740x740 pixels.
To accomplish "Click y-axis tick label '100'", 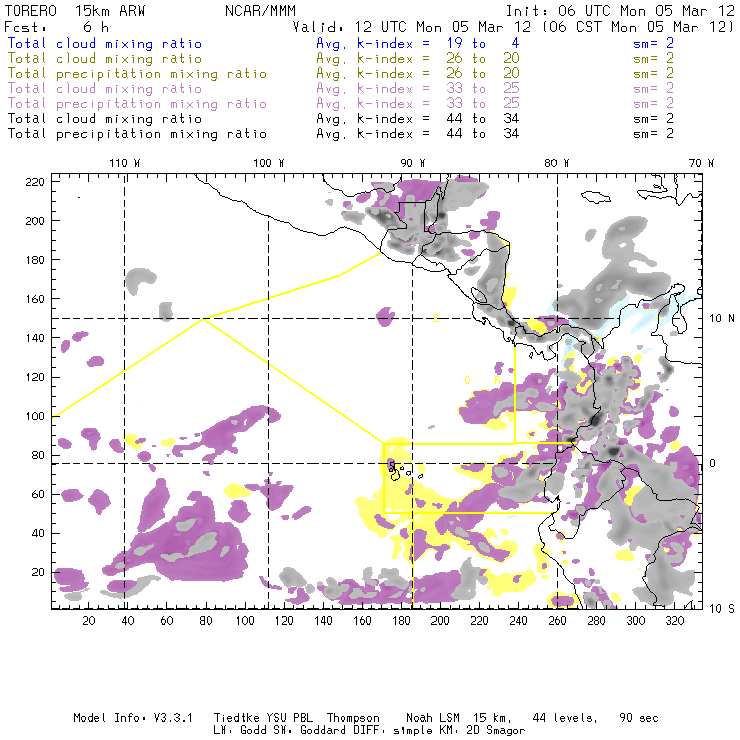I will click(x=35, y=416).
